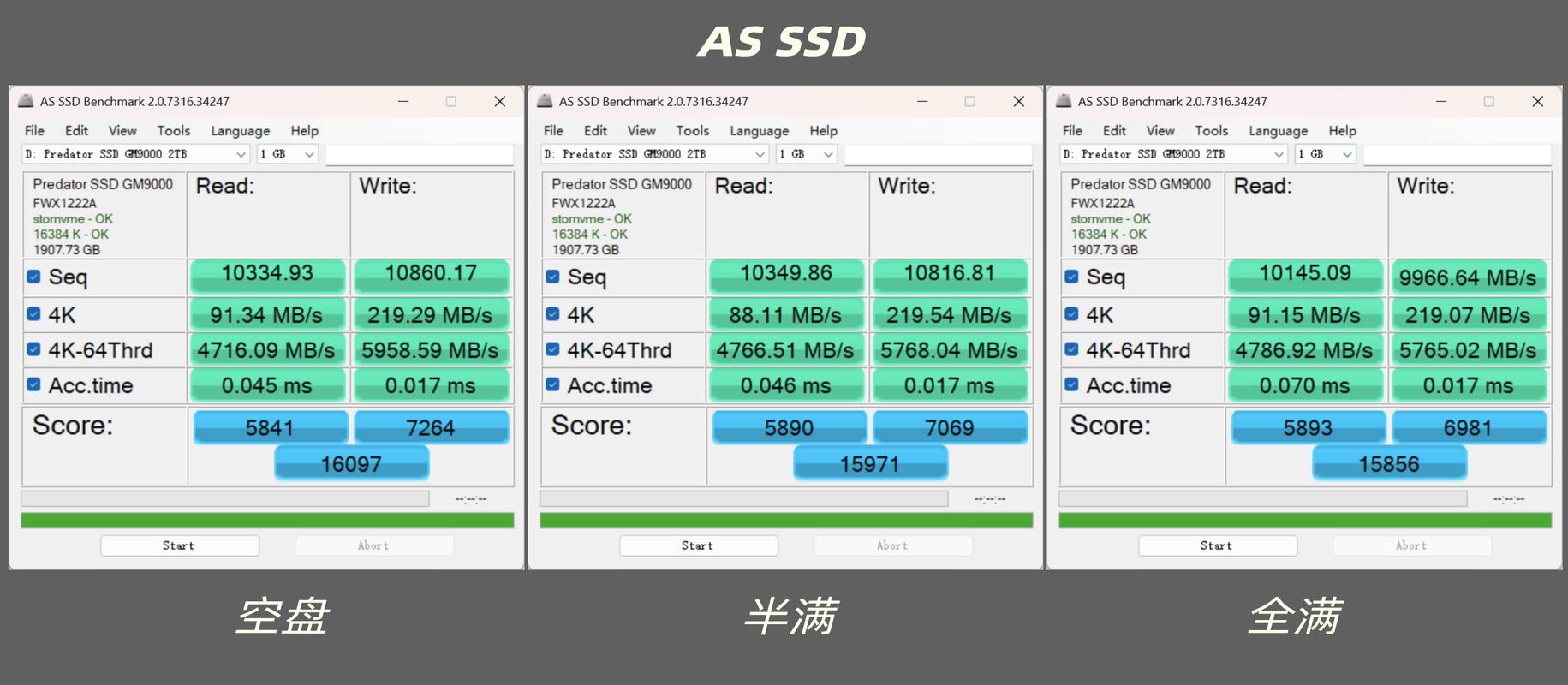Show the Tools menu in the 半满 window
This screenshot has height=685, width=1568.
click(693, 131)
